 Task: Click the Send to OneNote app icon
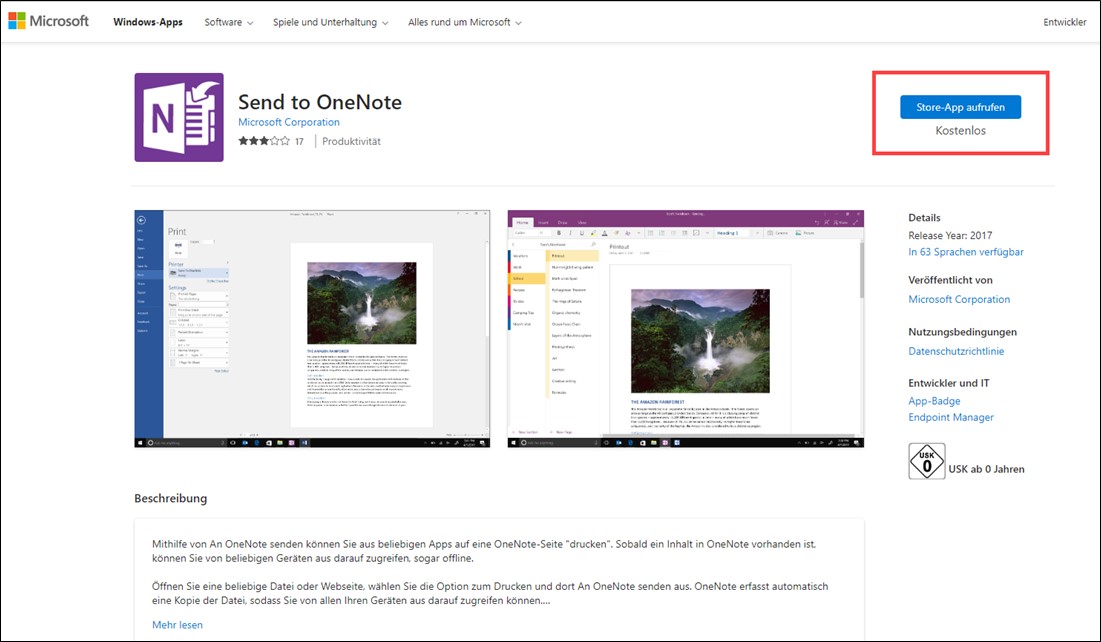pos(179,117)
